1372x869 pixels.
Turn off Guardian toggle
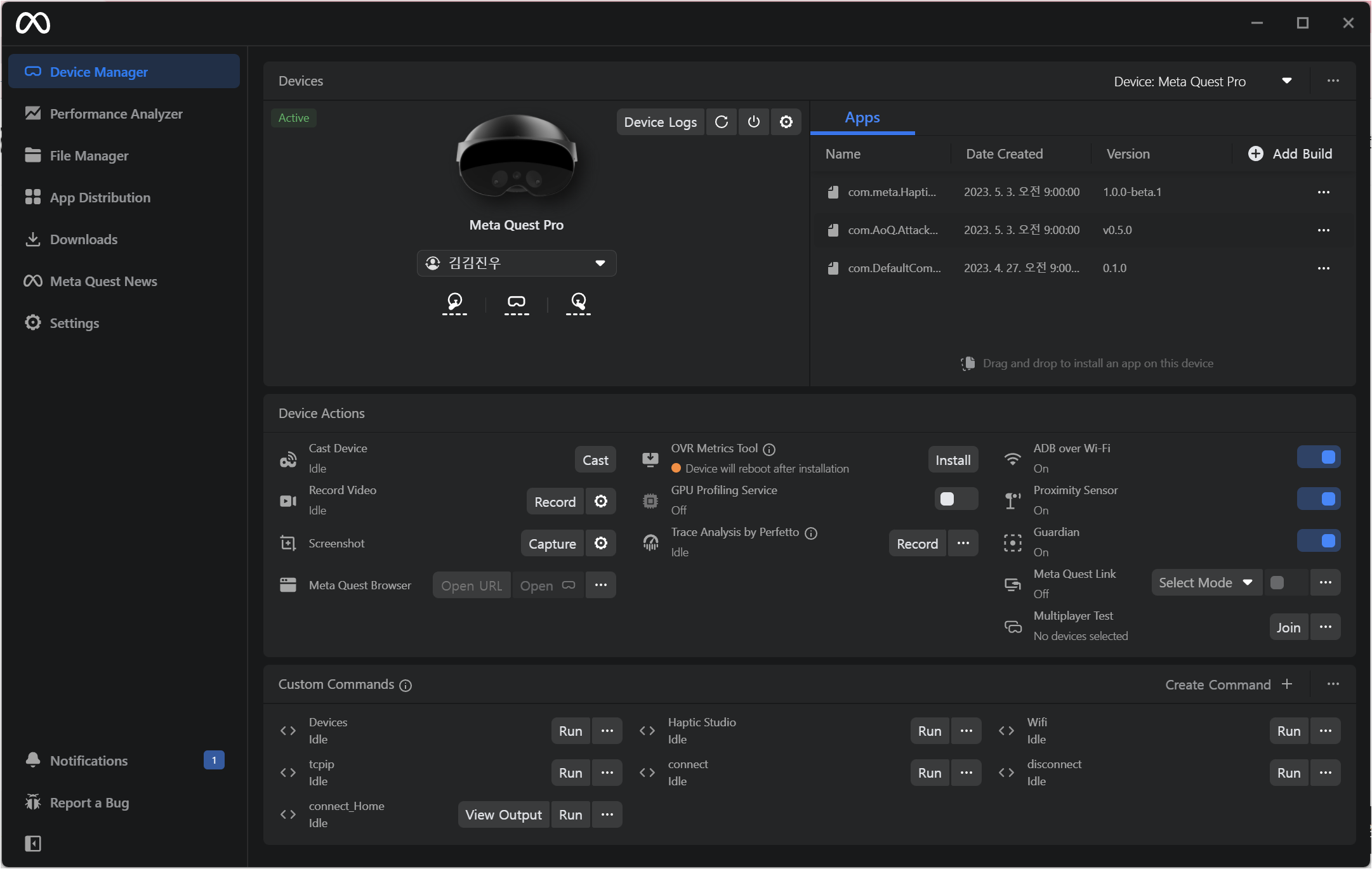point(1319,541)
